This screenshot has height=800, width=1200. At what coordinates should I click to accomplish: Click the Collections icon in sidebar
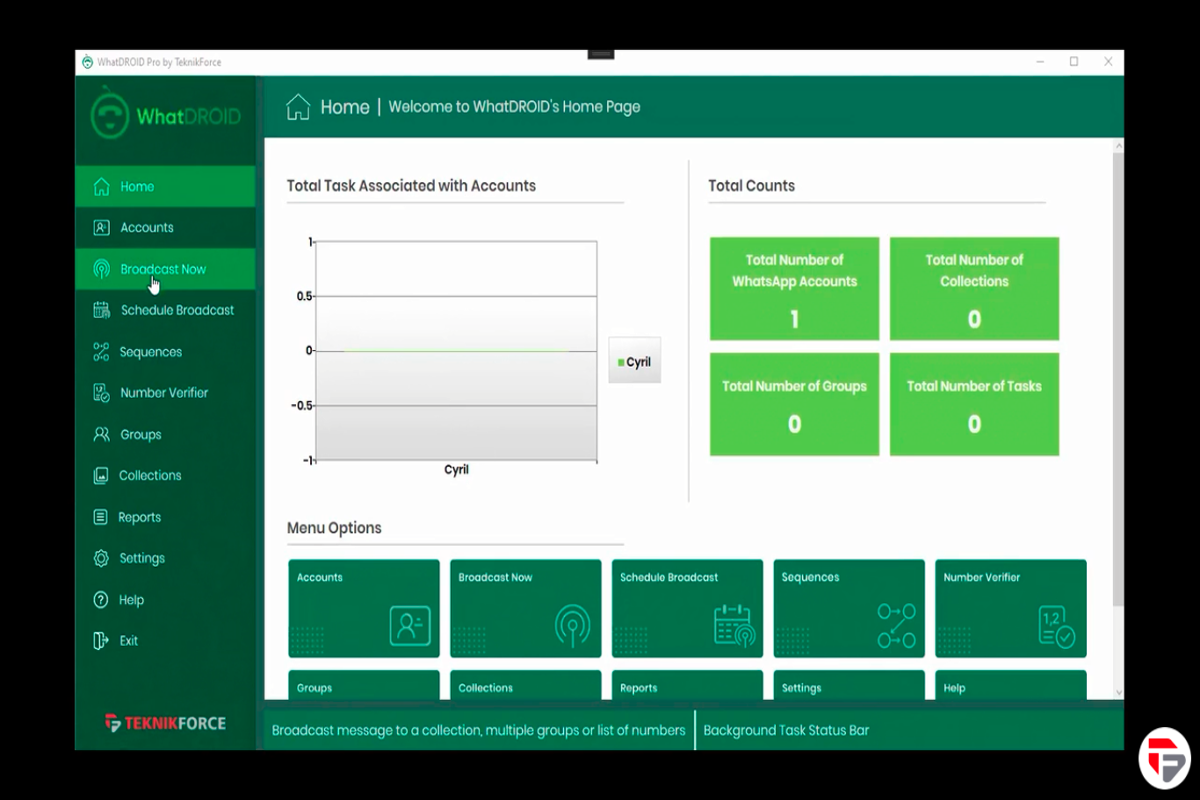tap(101, 476)
